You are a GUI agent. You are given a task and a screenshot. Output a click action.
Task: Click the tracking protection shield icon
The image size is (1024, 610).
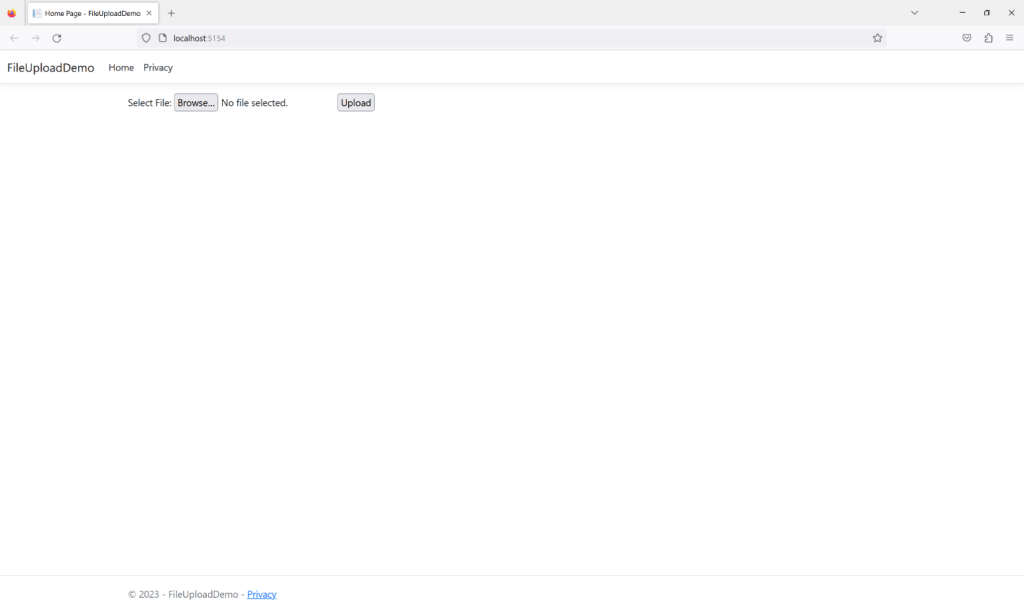tap(146, 38)
